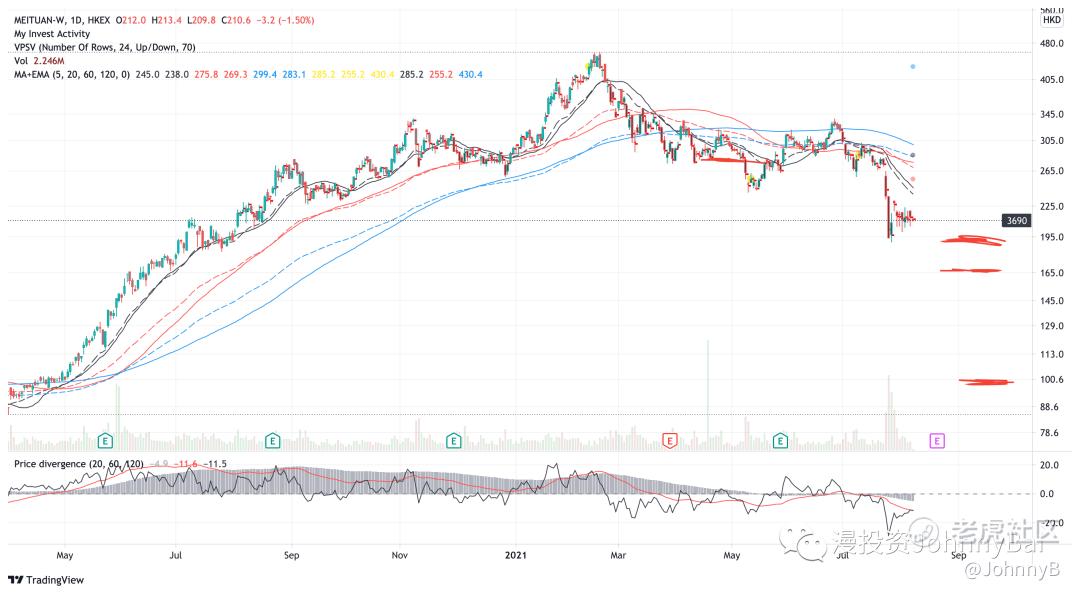Click the blue MA value 283.1

(294, 74)
